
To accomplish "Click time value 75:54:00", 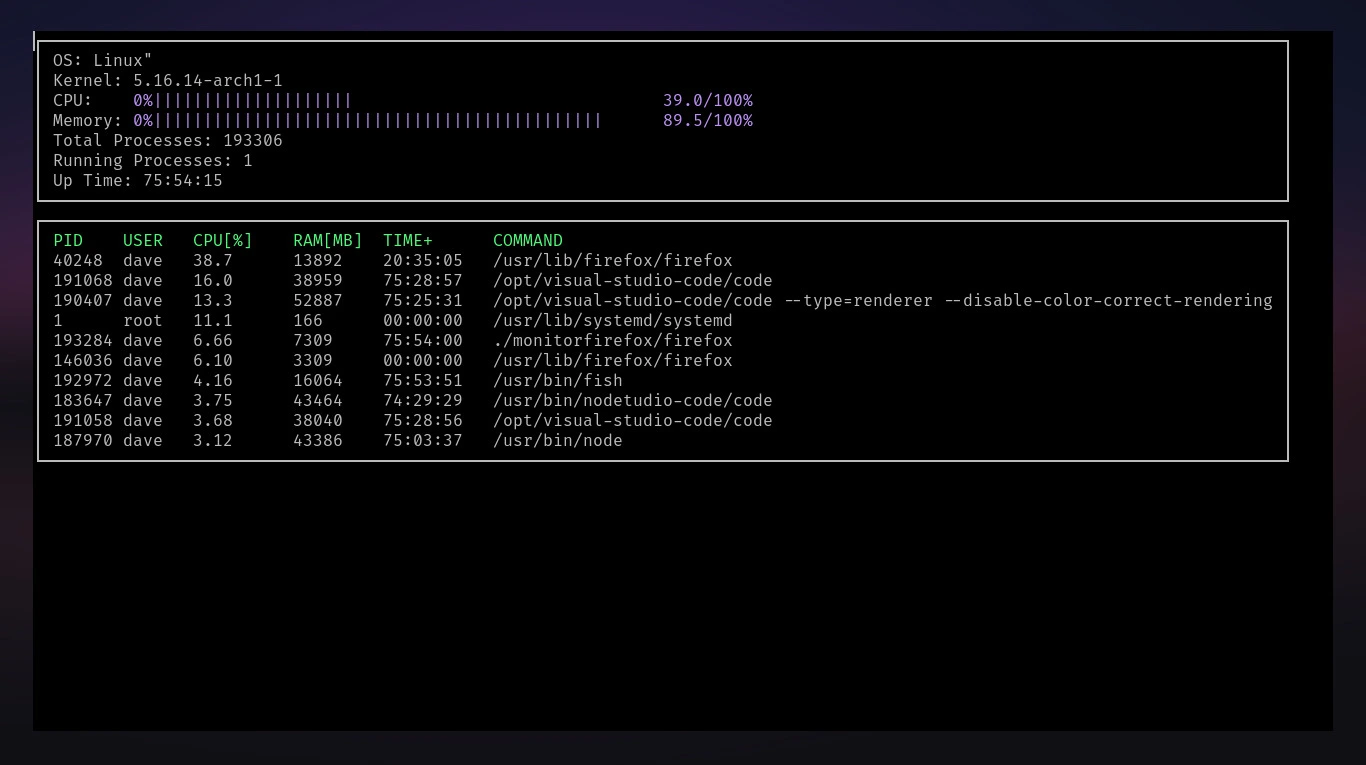I will 423,341.
